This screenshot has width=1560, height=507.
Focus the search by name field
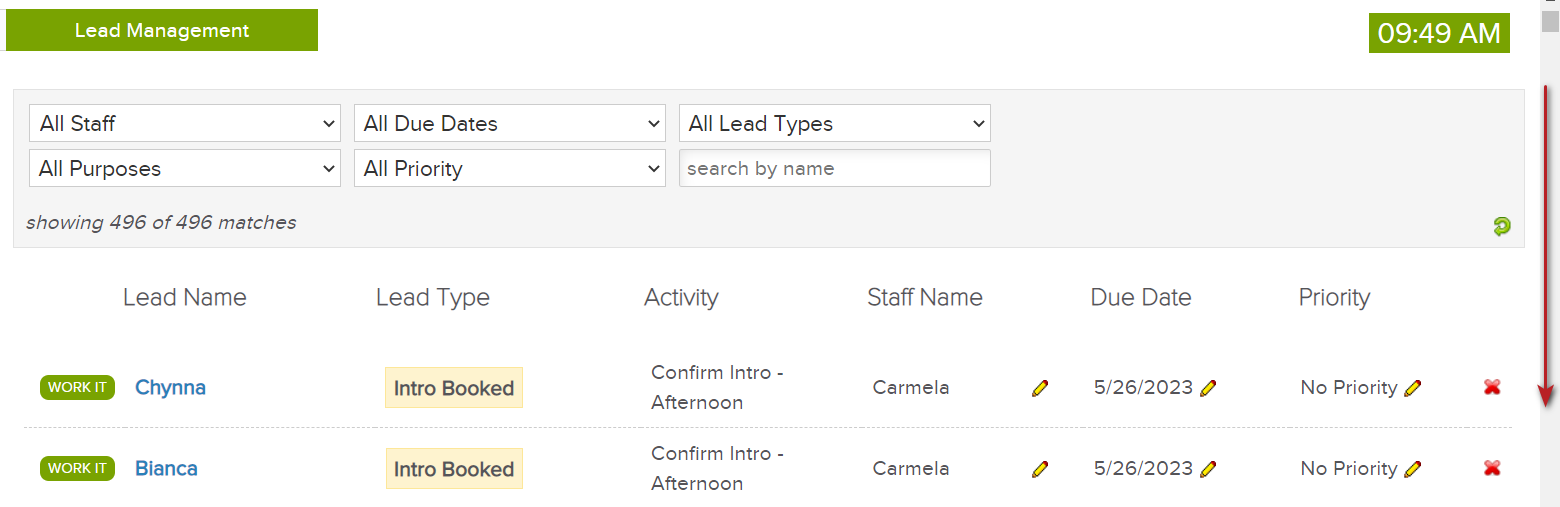click(835, 168)
